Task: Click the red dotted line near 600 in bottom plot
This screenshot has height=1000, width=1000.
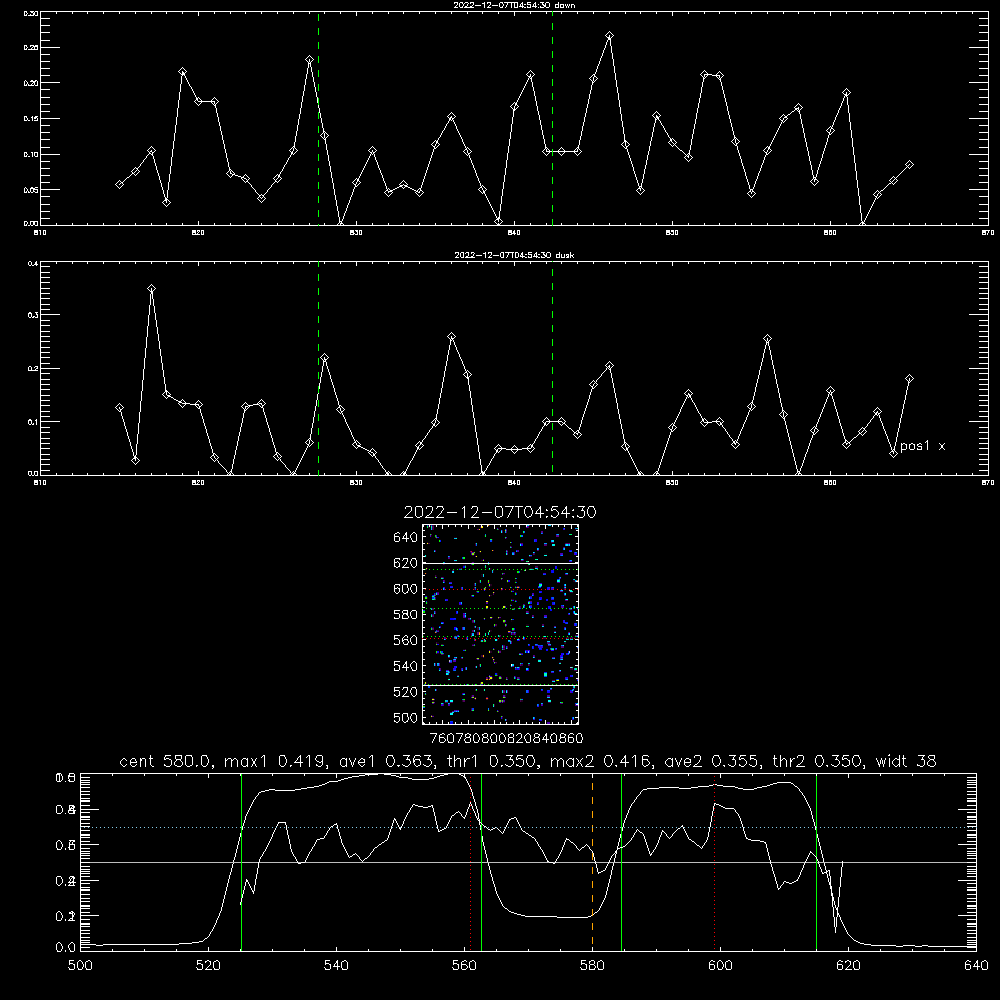Action: (714, 861)
